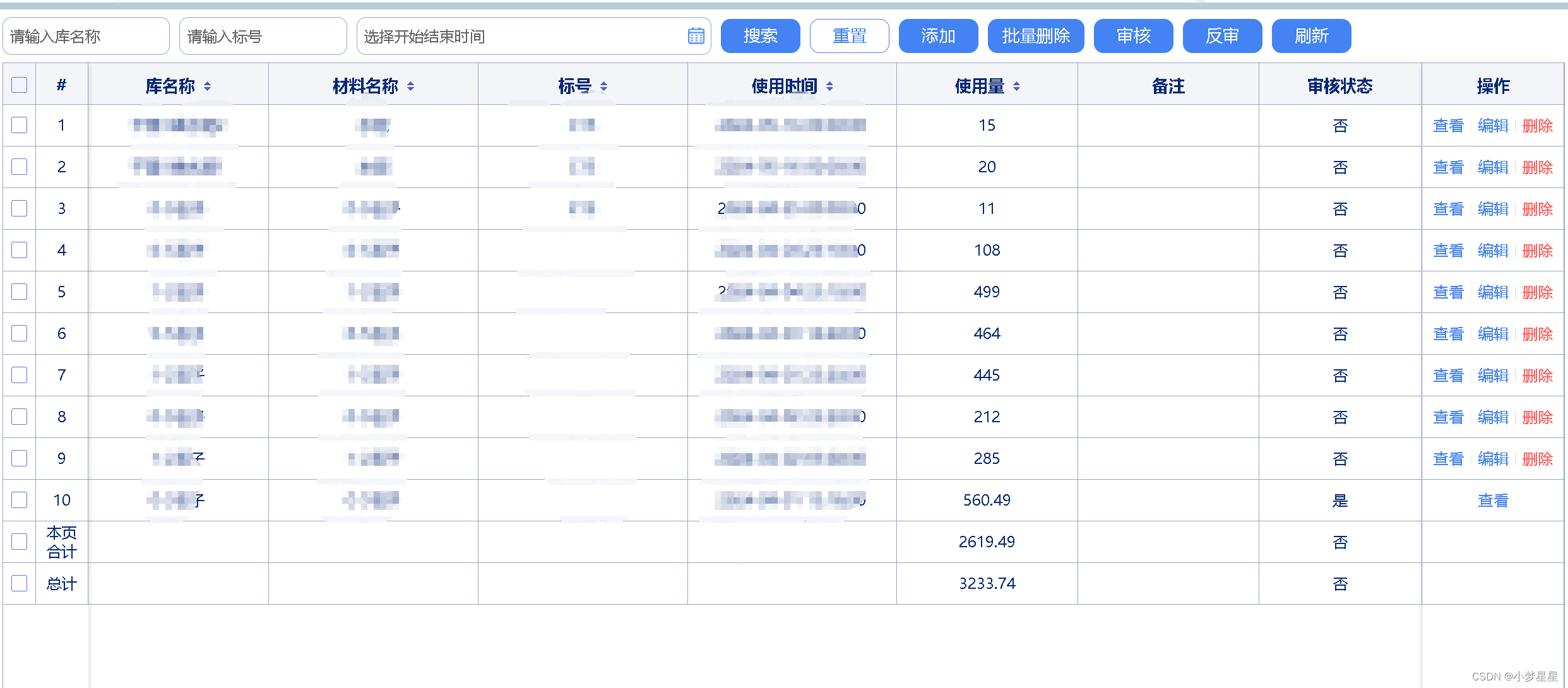Click 编辑 link in row 5
1568x688 pixels.
click(1493, 292)
